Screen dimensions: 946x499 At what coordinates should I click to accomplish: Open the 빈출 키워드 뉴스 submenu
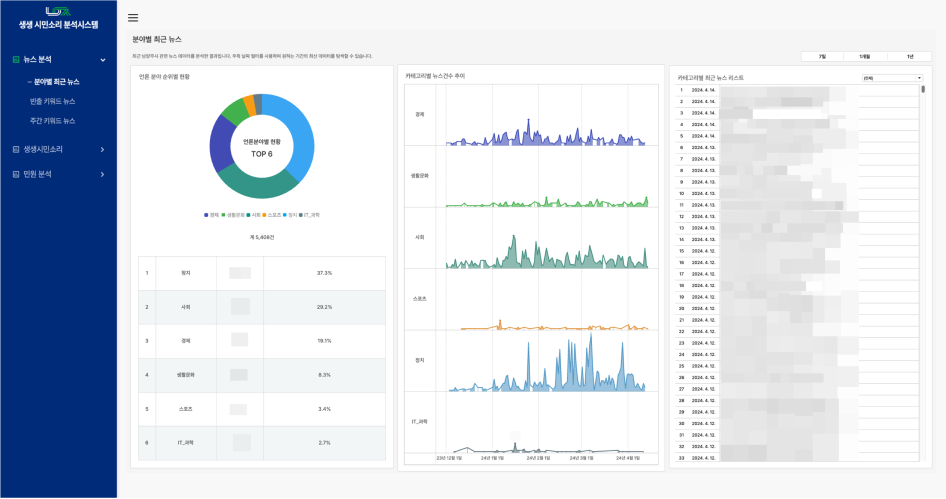pos(52,101)
